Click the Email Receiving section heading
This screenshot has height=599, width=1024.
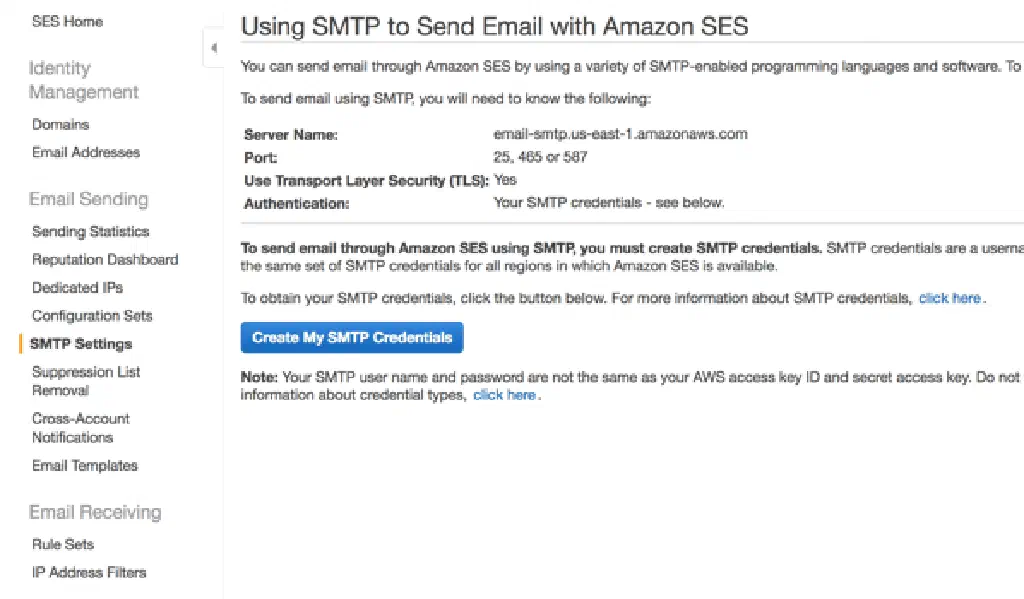coord(94,512)
